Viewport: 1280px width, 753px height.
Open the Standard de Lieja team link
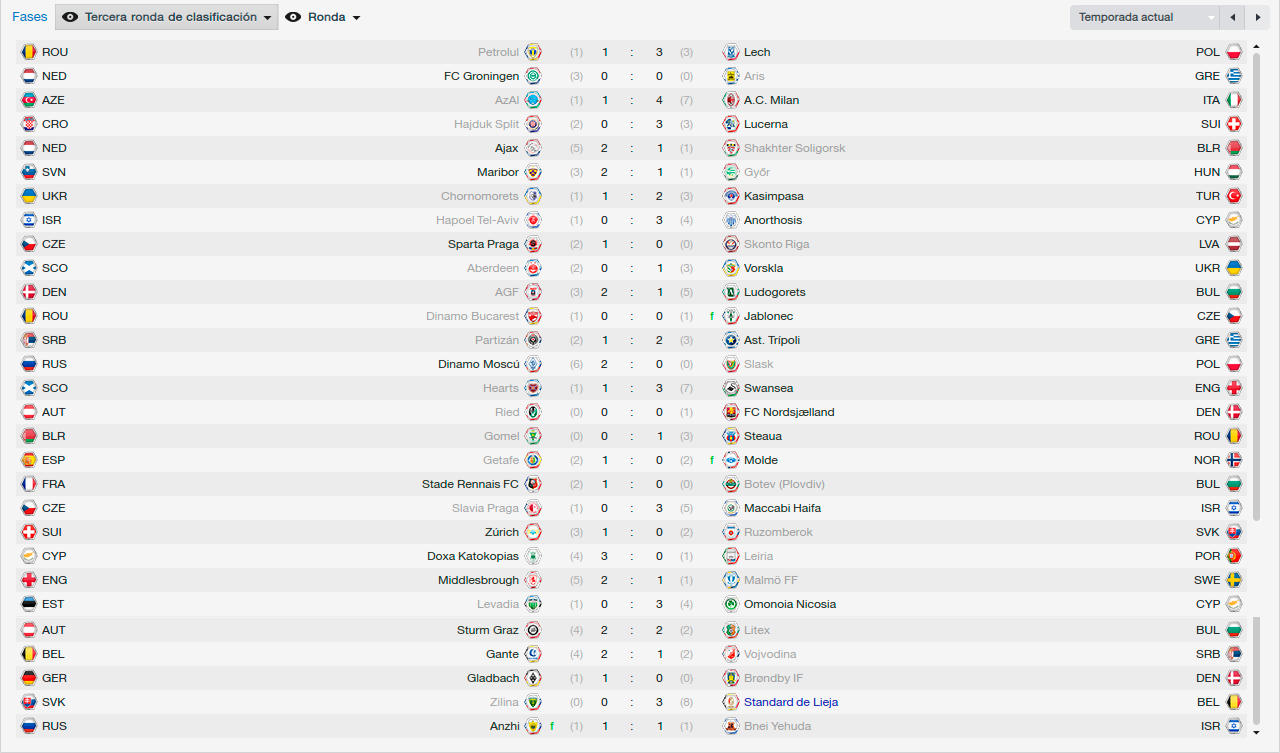(x=791, y=702)
